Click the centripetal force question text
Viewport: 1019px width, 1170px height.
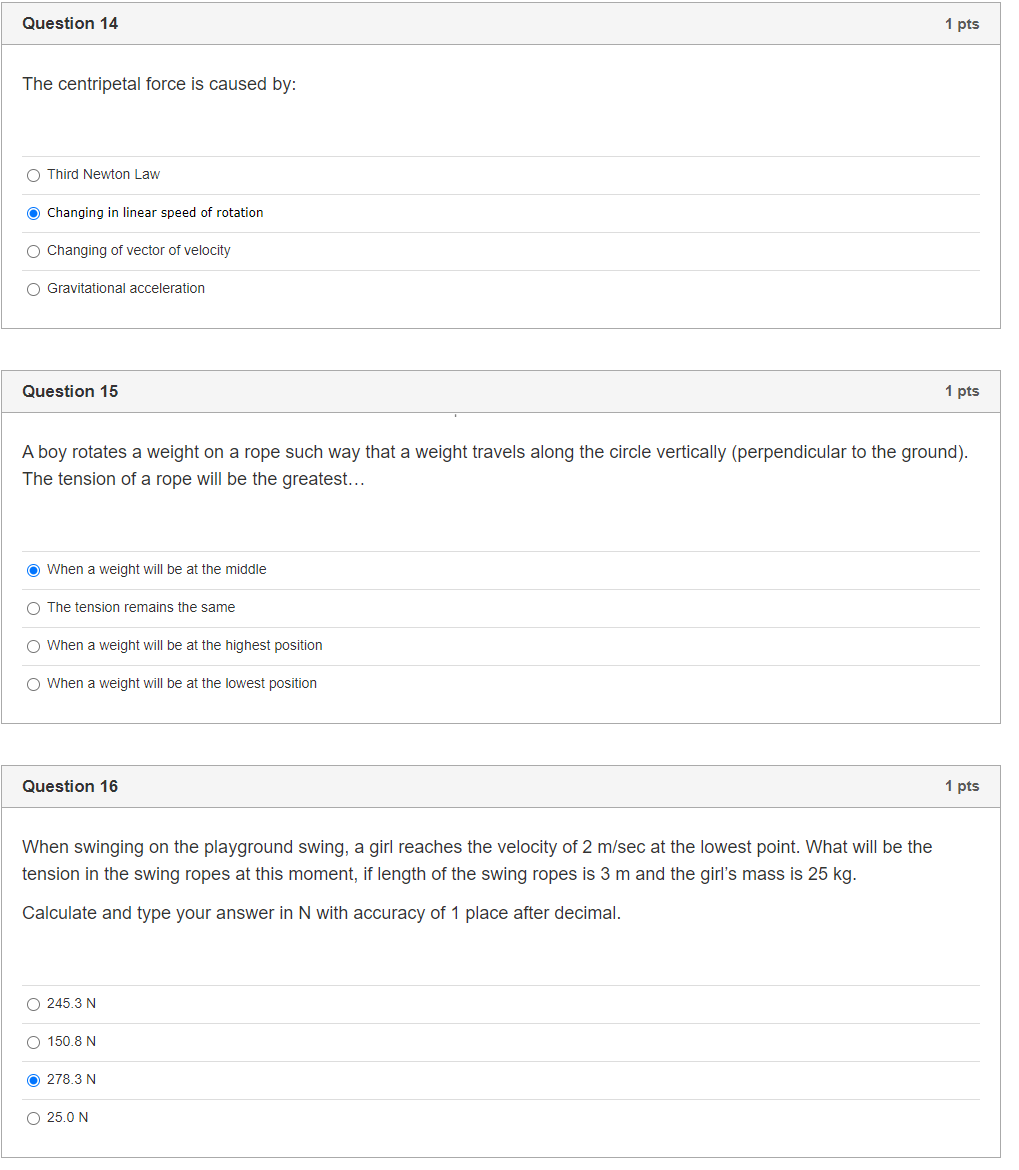pyautogui.click(x=159, y=84)
